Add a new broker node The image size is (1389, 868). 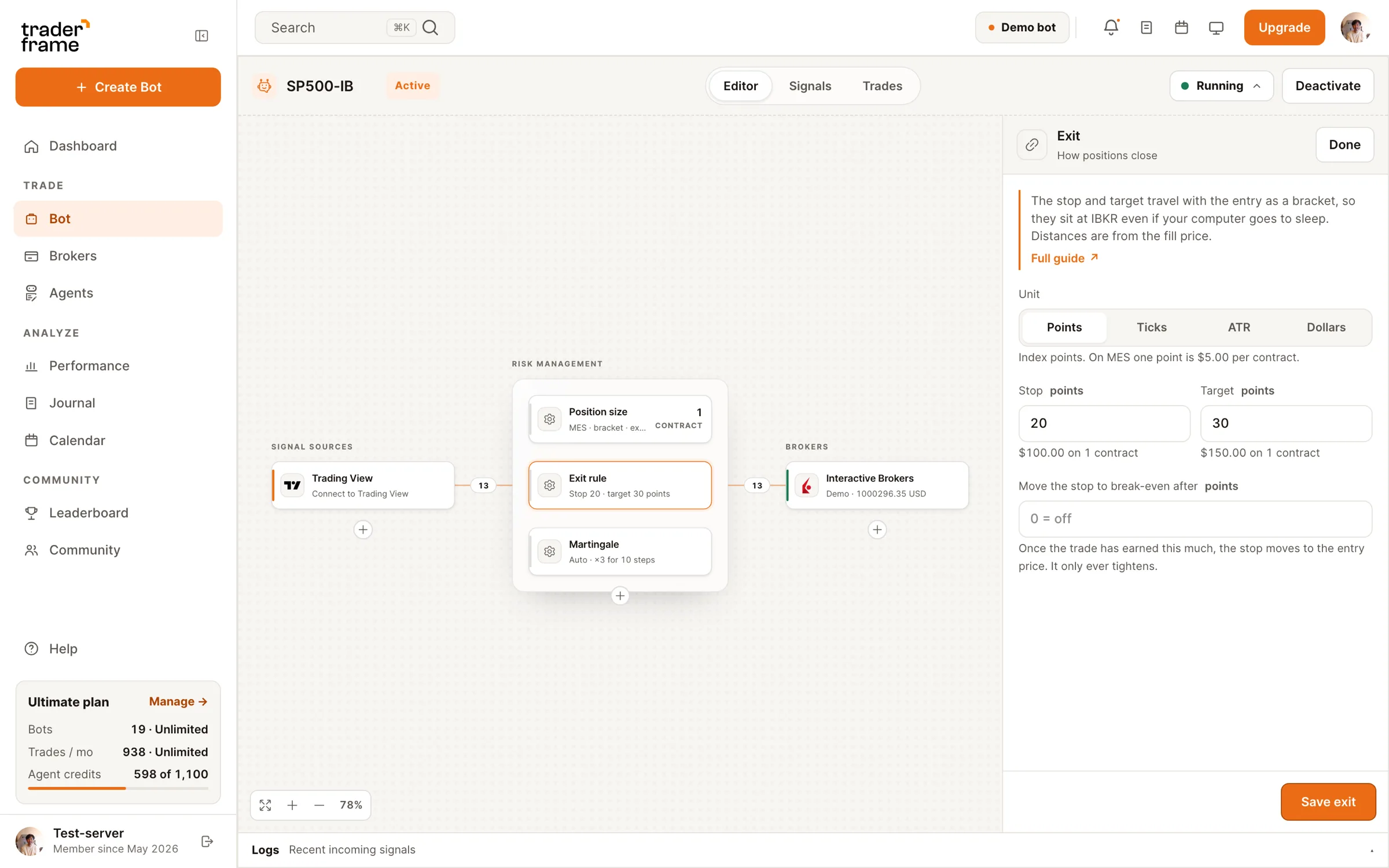(x=877, y=529)
